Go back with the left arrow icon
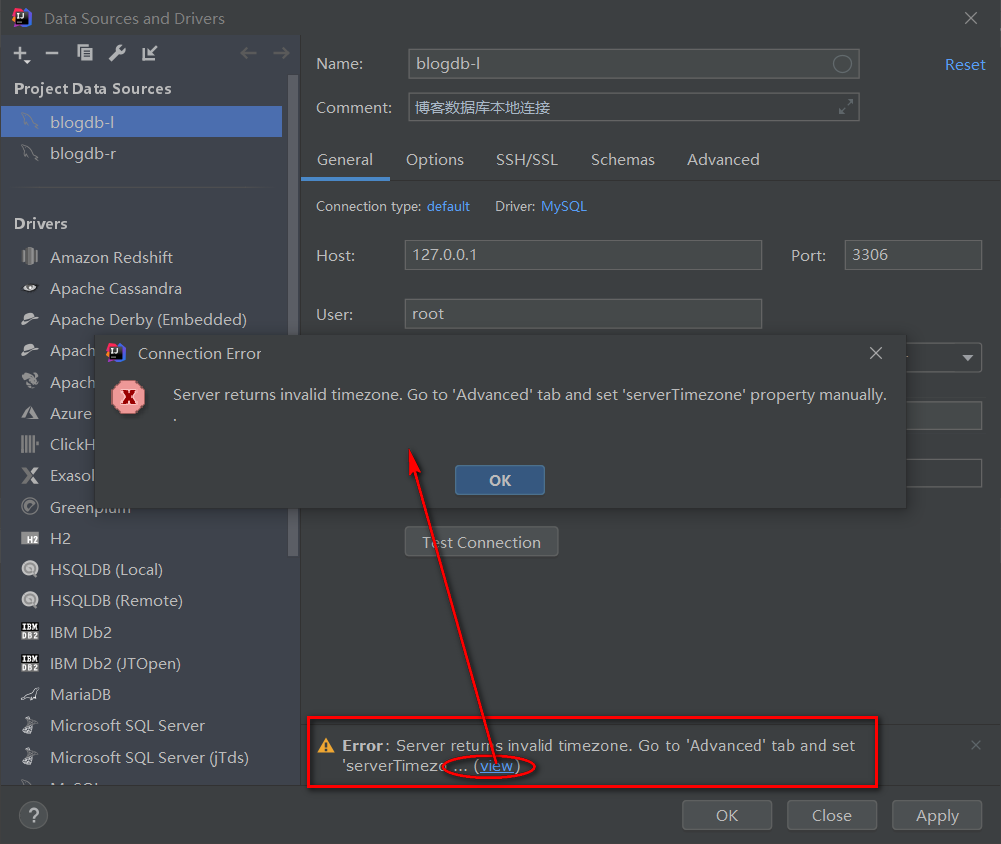The width and height of the screenshot is (1001, 844). [x=248, y=53]
